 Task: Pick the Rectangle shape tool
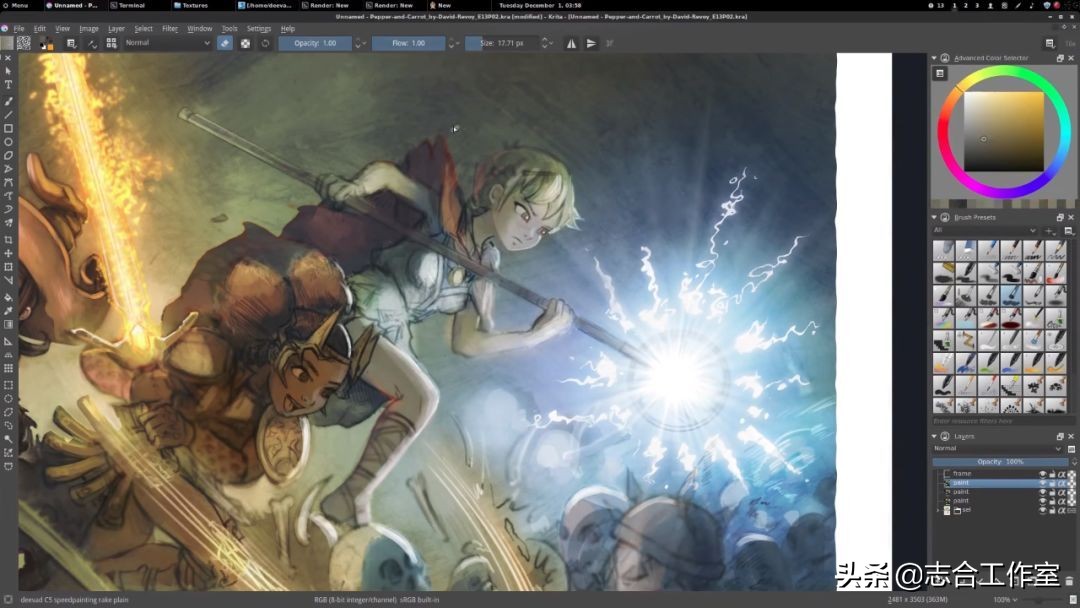8,128
